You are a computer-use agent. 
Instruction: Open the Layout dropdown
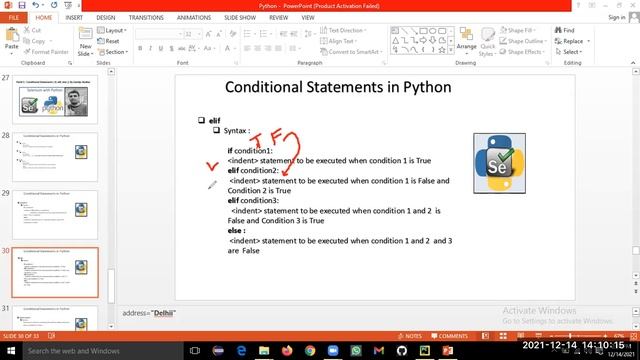tap(112, 30)
